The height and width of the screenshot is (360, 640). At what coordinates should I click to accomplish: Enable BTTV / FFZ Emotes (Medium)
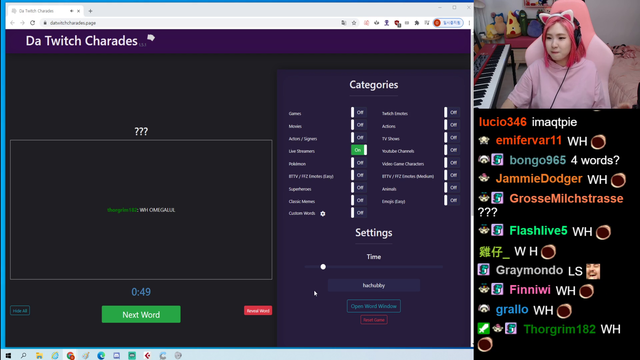(452, 175)
